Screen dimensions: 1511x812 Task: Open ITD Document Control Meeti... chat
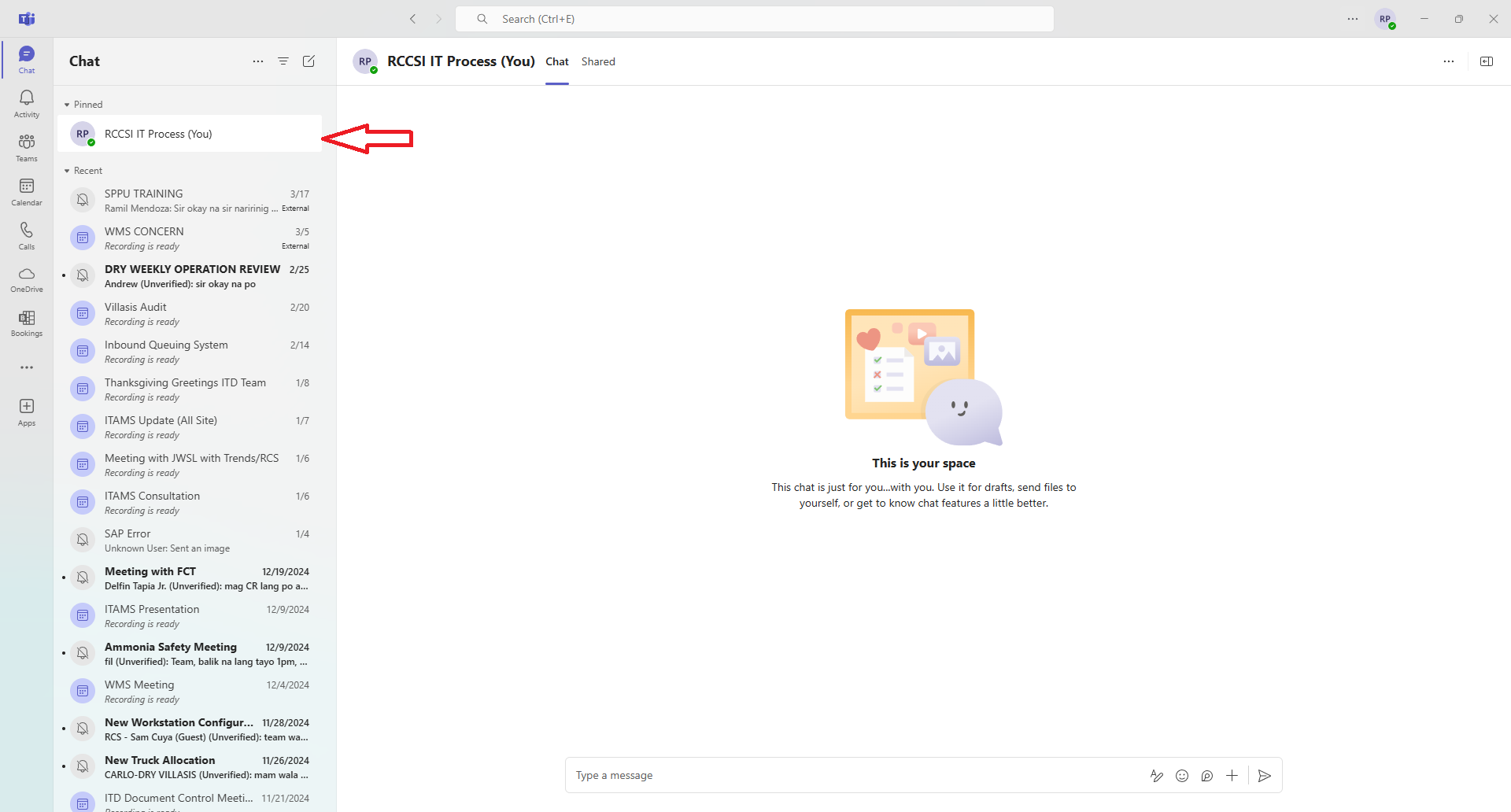[190, 799]
